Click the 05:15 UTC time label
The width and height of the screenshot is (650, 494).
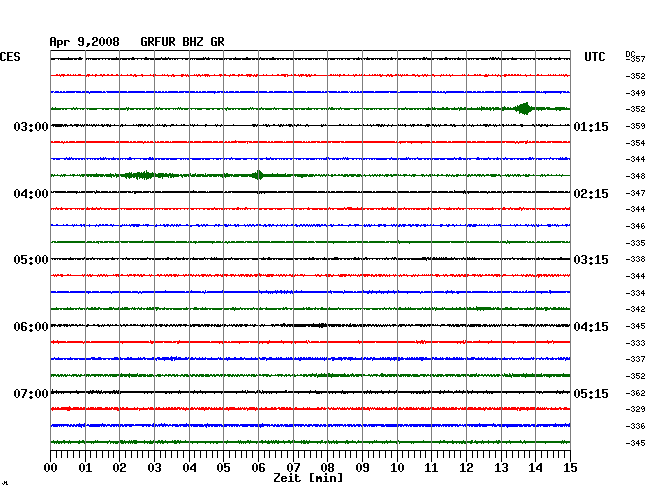coord(591,393)
